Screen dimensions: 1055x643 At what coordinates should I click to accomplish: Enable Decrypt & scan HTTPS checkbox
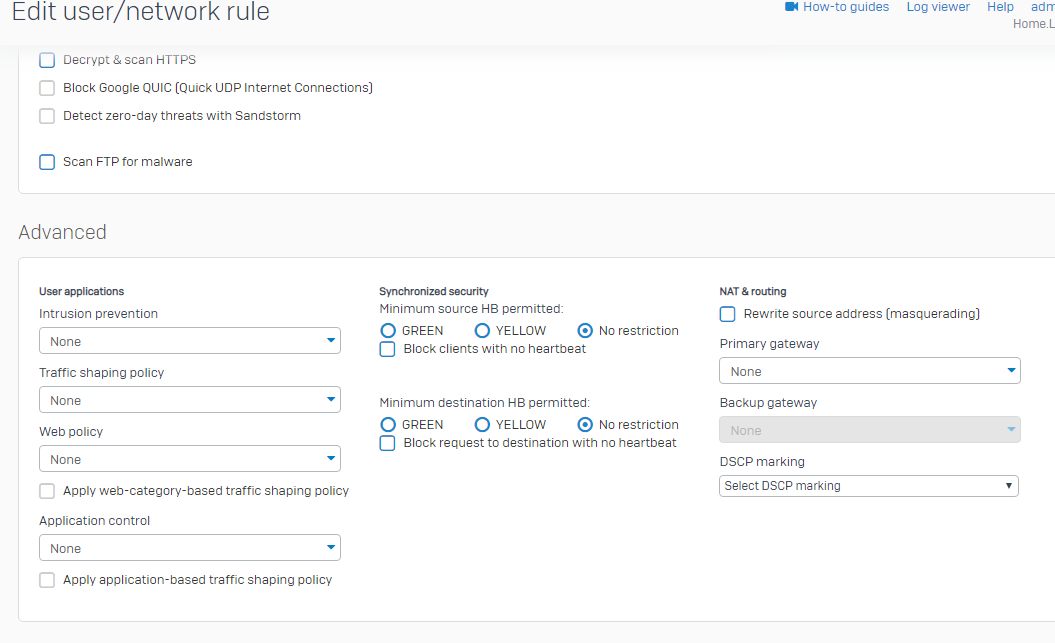pos(47,60)
